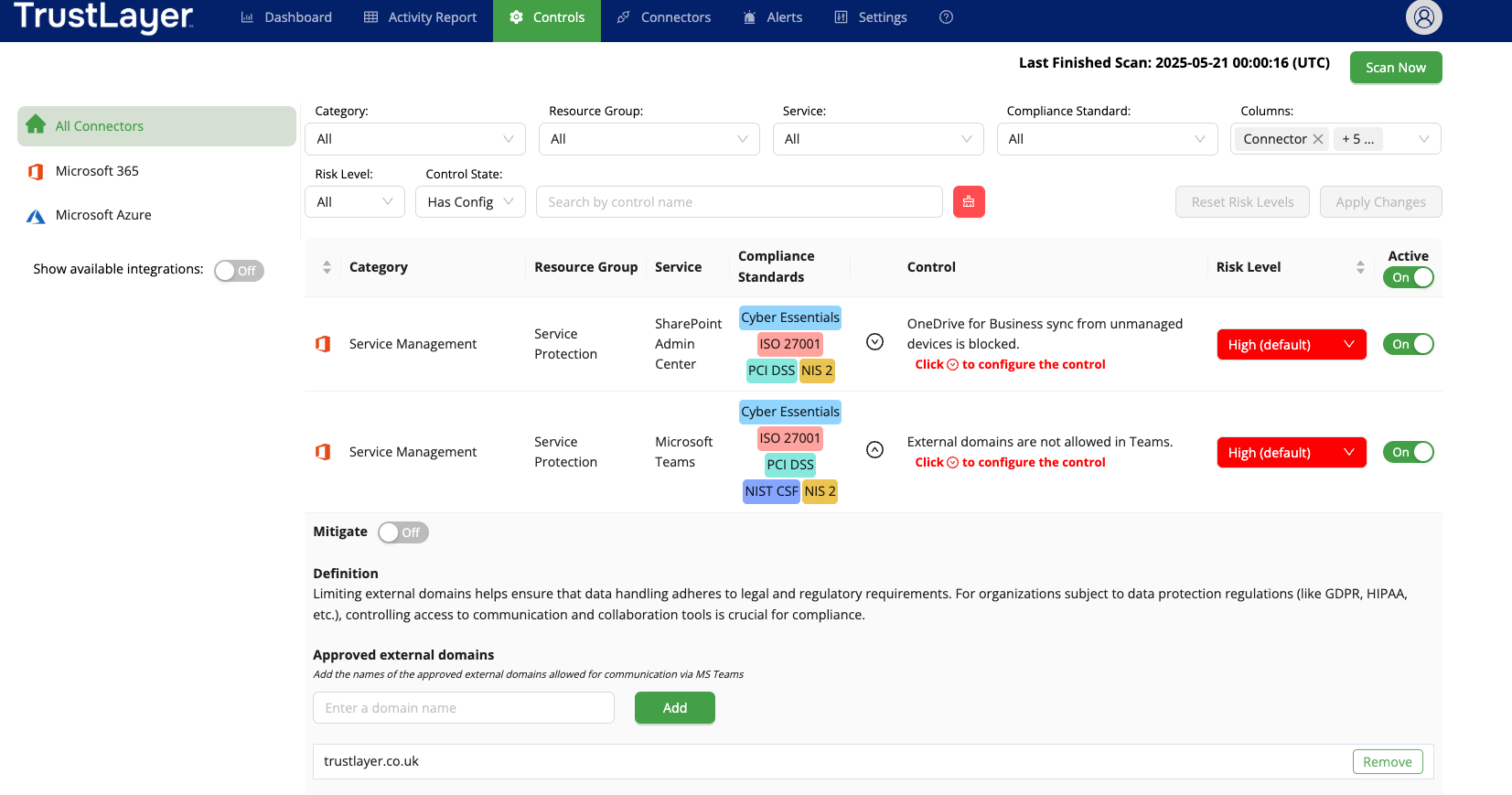
Task: Open the Risk Level filter dropdown
Action: (x=355, y=202)
